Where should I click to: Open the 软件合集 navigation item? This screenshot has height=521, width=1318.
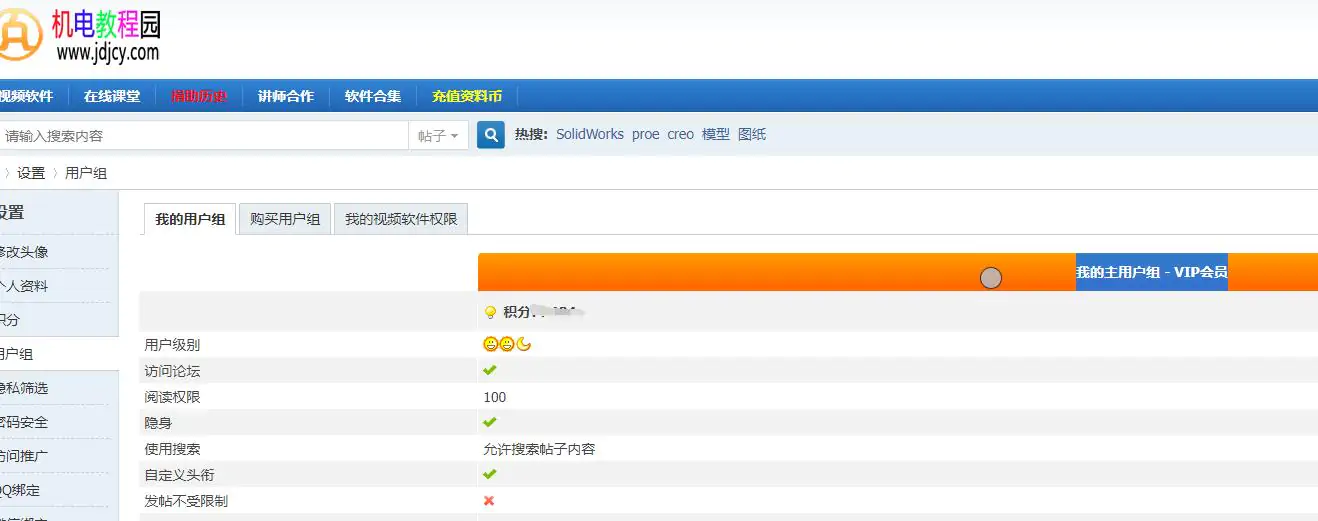(x=373, y=96)
